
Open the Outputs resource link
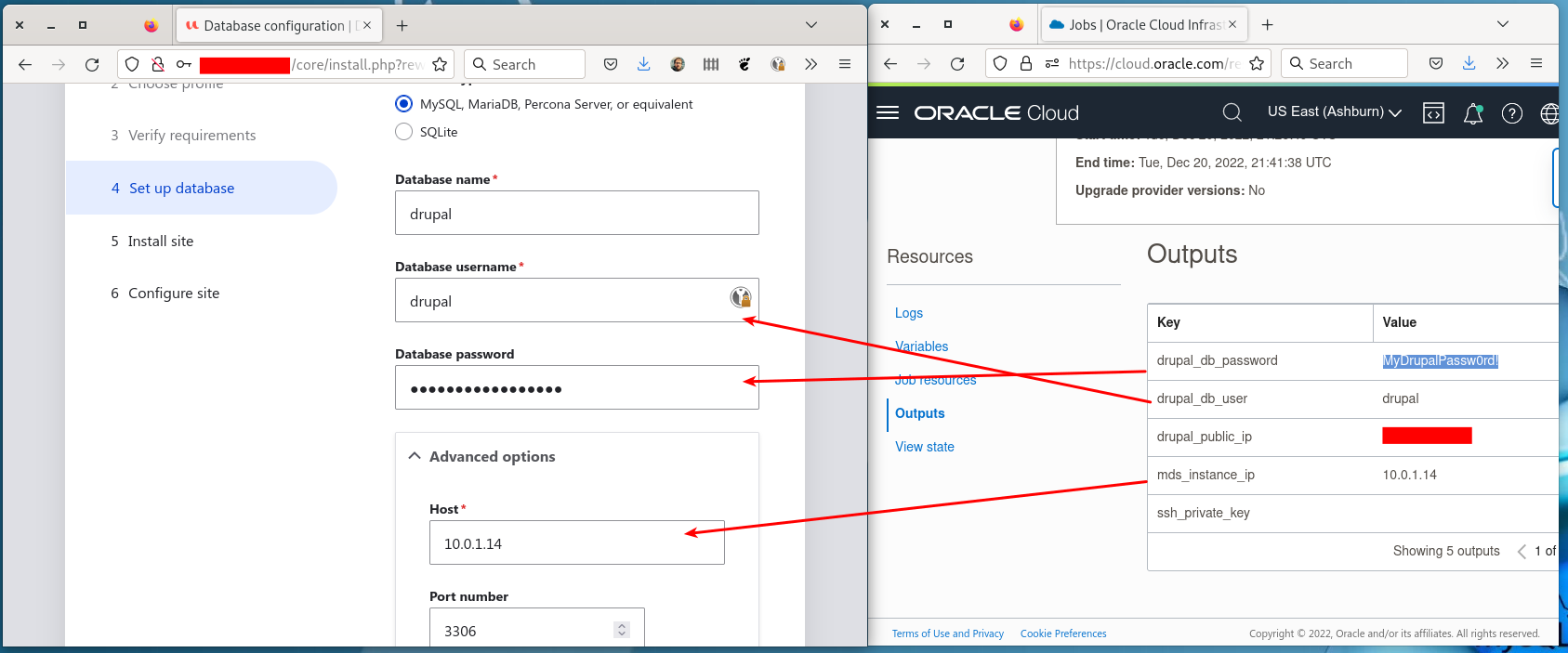click(920, 413)
